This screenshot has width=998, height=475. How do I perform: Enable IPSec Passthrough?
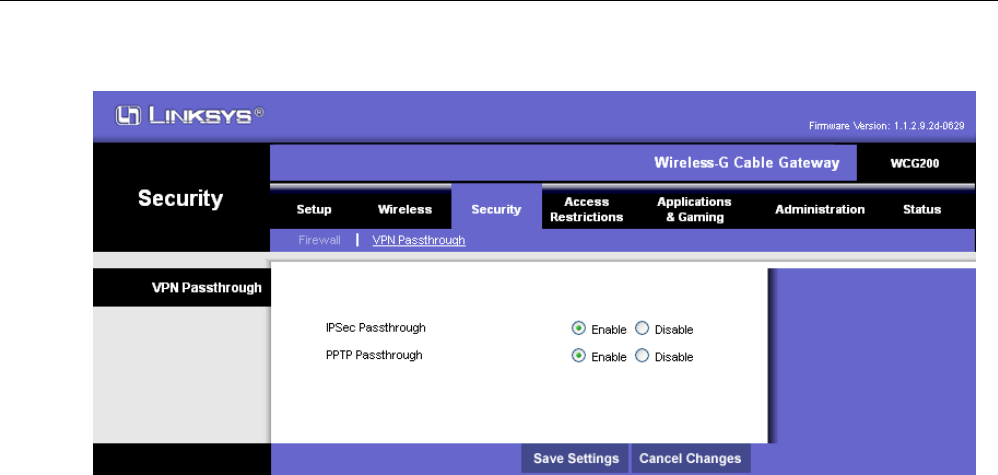pyautogui.click(x=578, y=329)
